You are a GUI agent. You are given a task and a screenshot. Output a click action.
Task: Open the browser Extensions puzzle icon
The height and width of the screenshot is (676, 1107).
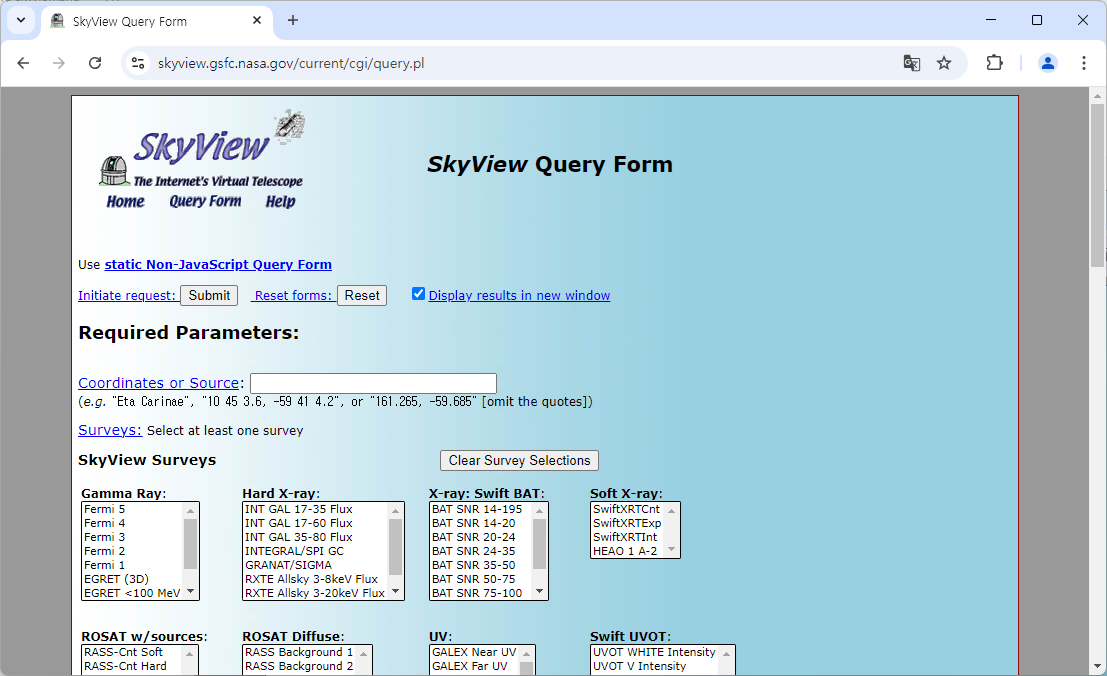[x=994, y=64]
